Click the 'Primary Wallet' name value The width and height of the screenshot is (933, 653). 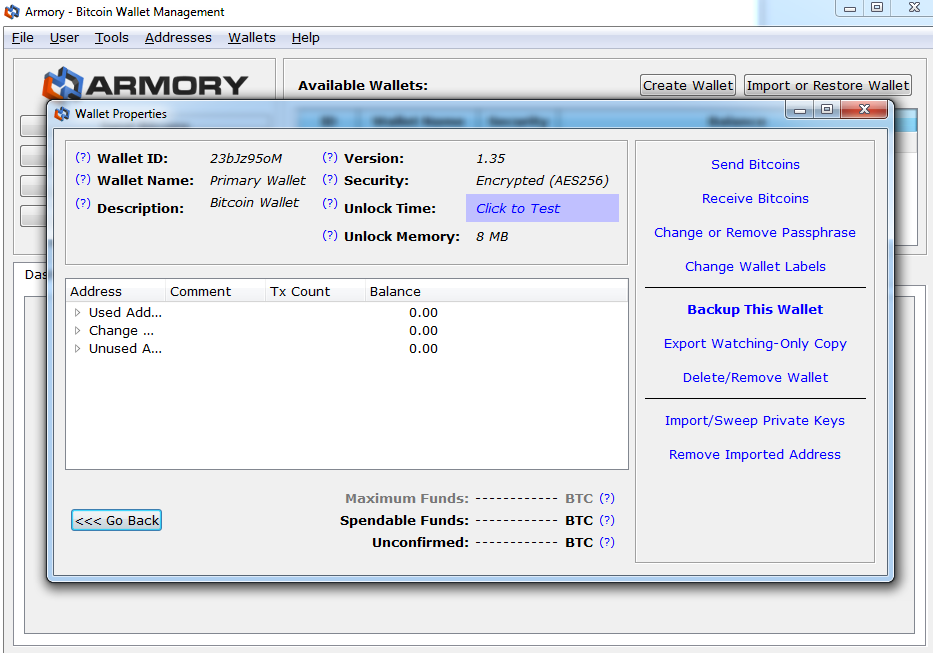point(258,180)
